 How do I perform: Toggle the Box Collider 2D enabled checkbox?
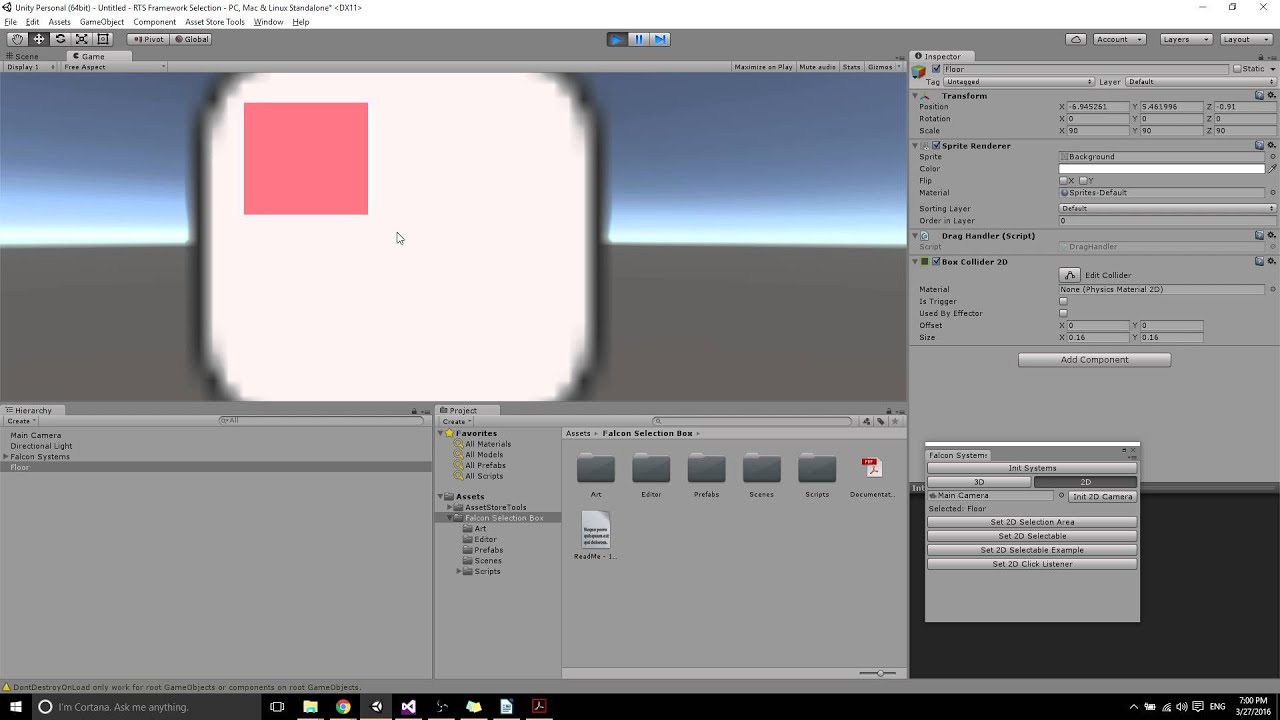click(x=936, y=261)
